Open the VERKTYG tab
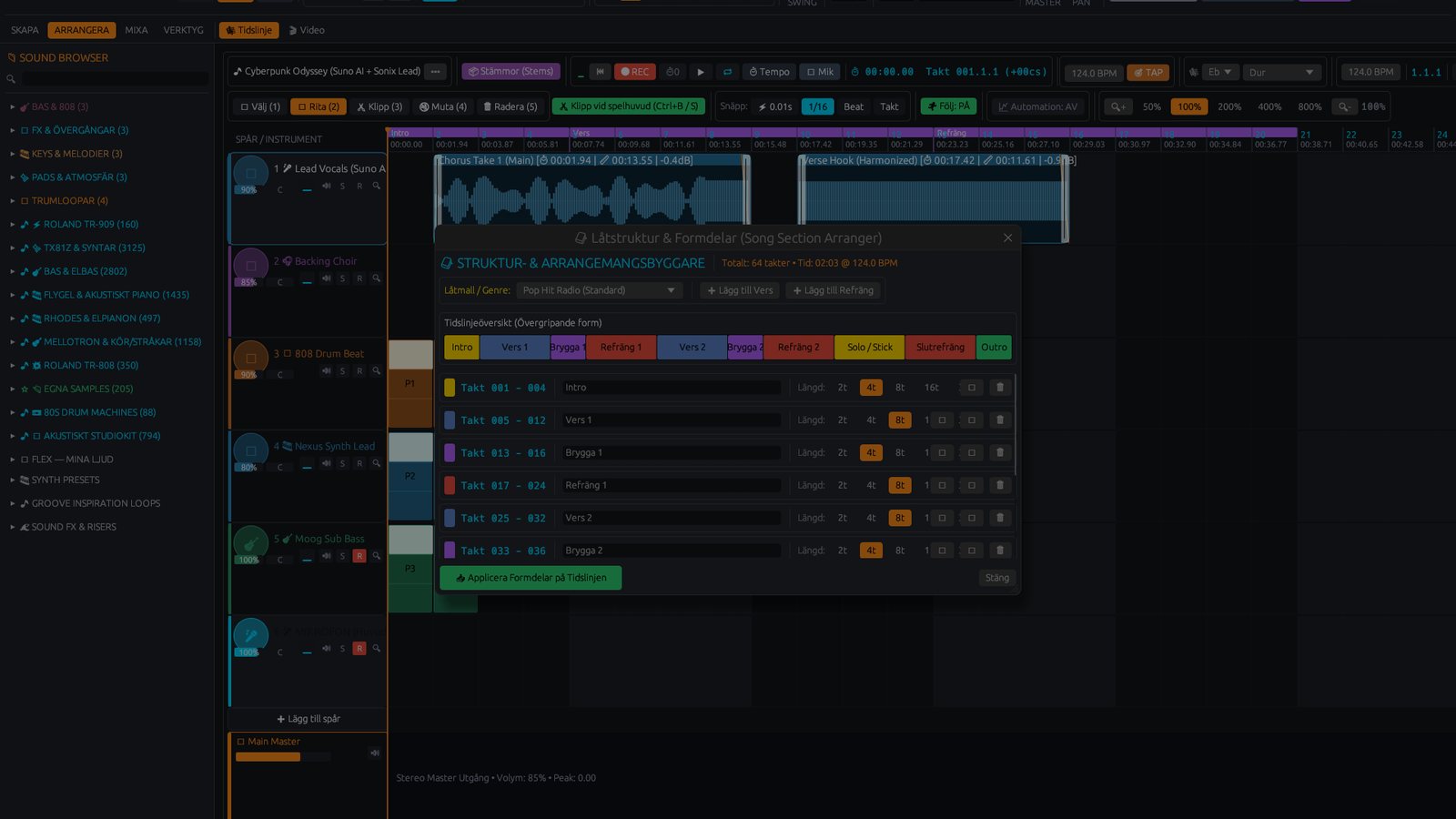 click(x=183, y=30)
